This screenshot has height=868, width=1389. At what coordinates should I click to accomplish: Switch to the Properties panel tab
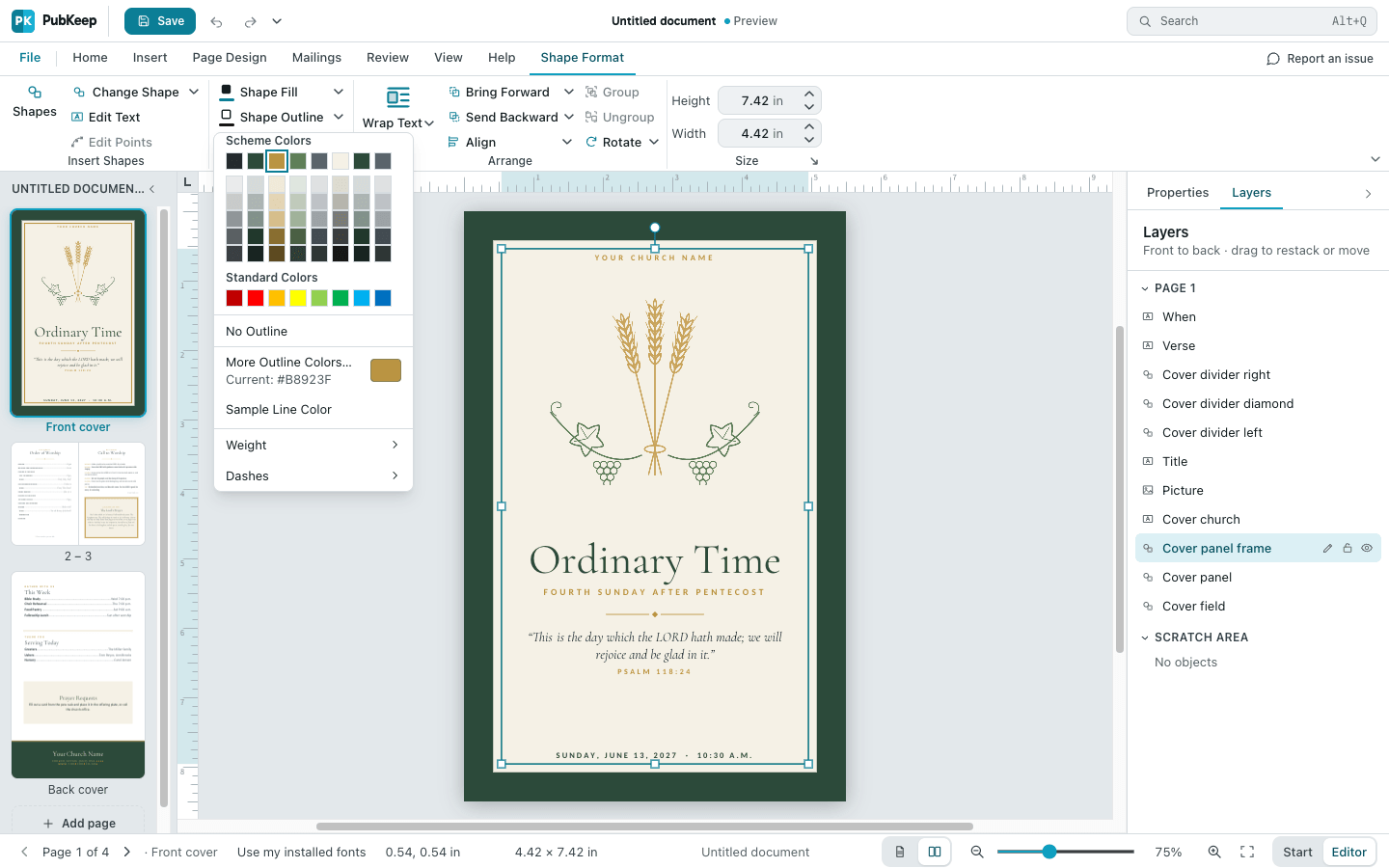click(x=1178, y=193)
